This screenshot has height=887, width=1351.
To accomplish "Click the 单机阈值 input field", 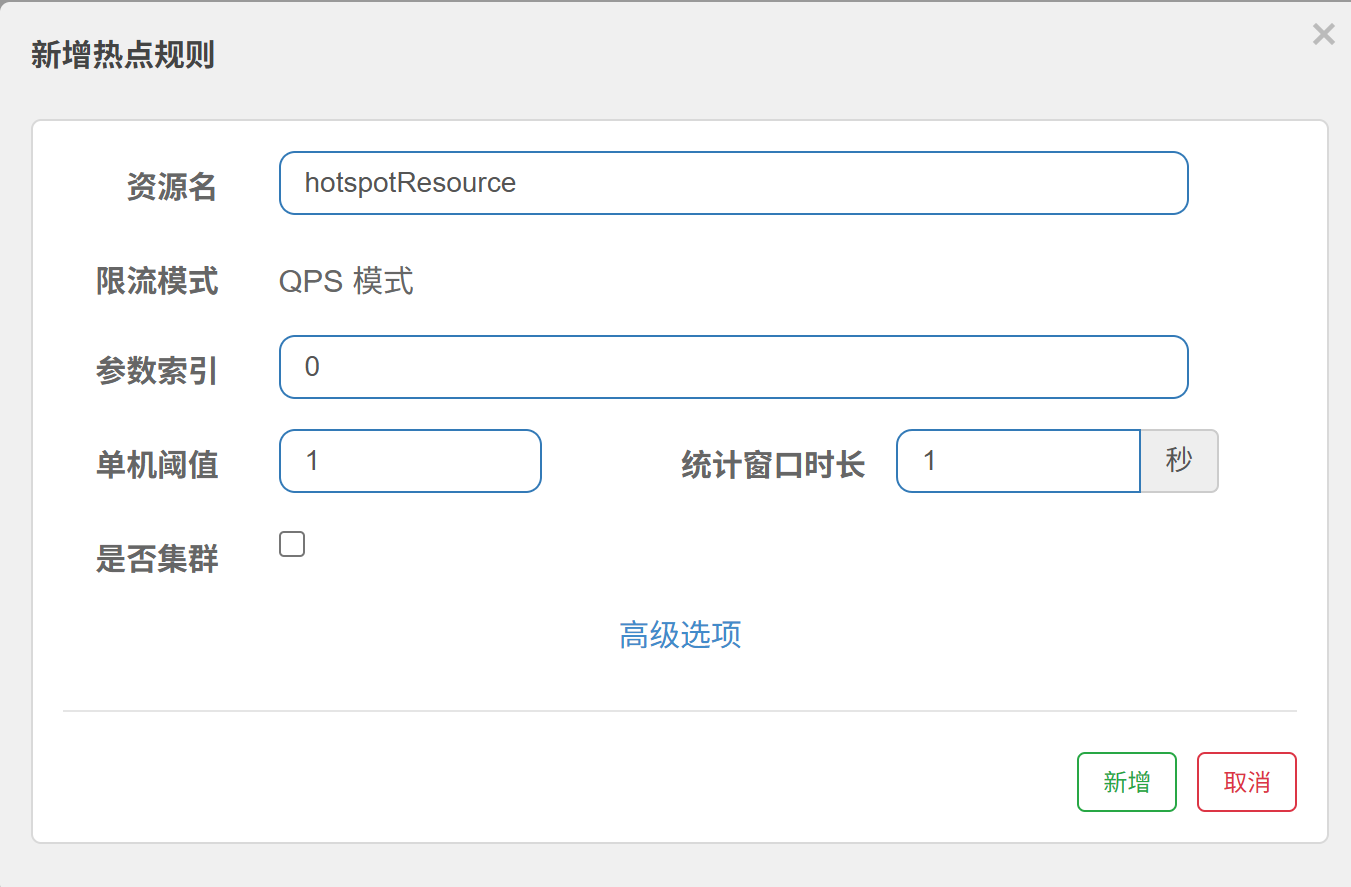I will click(x=410, y=461).
